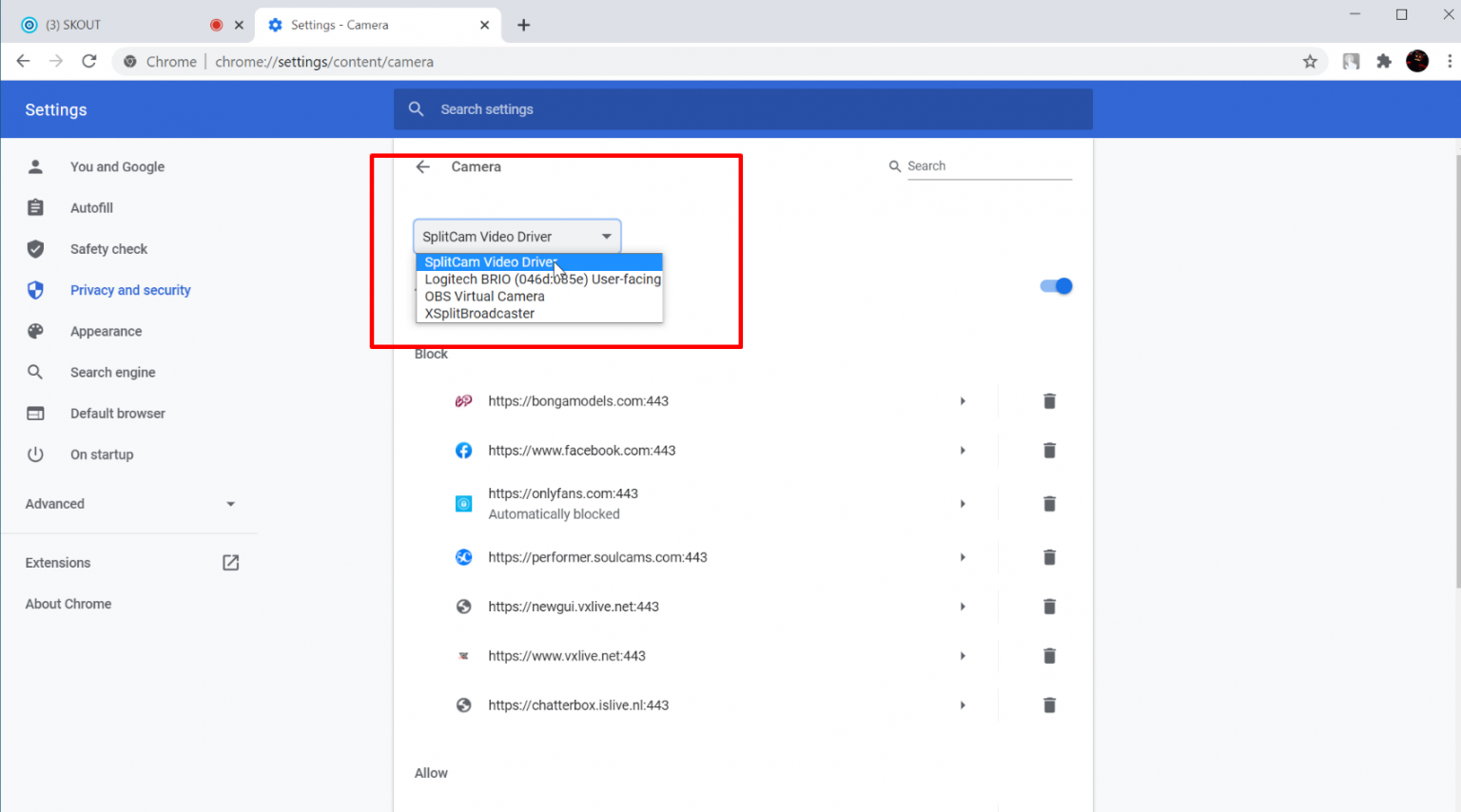The width and height of the screenshot is (1461, 812).
Task: Go back using the Camera back arrow
Action: [423, 166]
